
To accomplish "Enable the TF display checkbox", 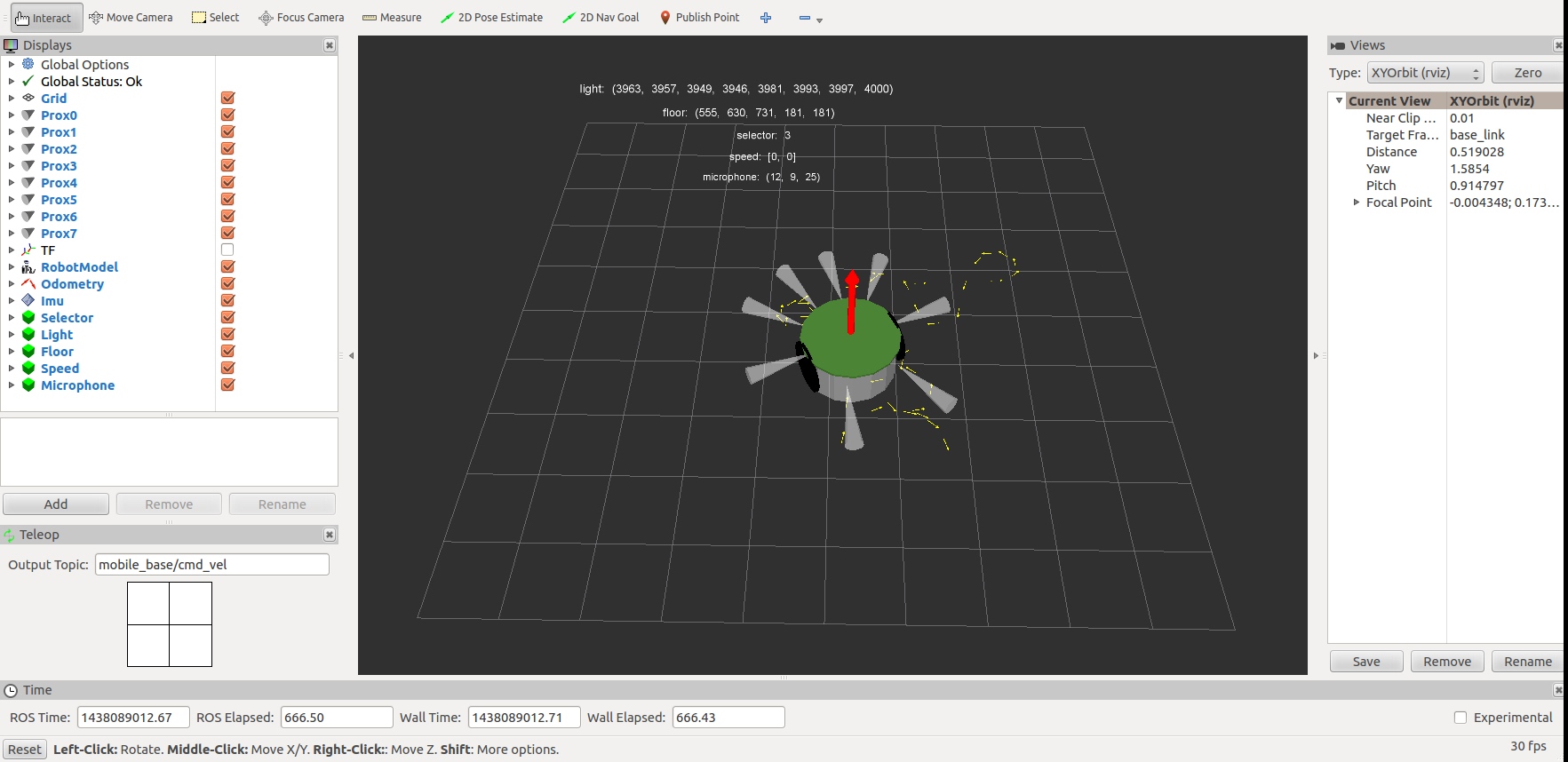I will 227,250.
